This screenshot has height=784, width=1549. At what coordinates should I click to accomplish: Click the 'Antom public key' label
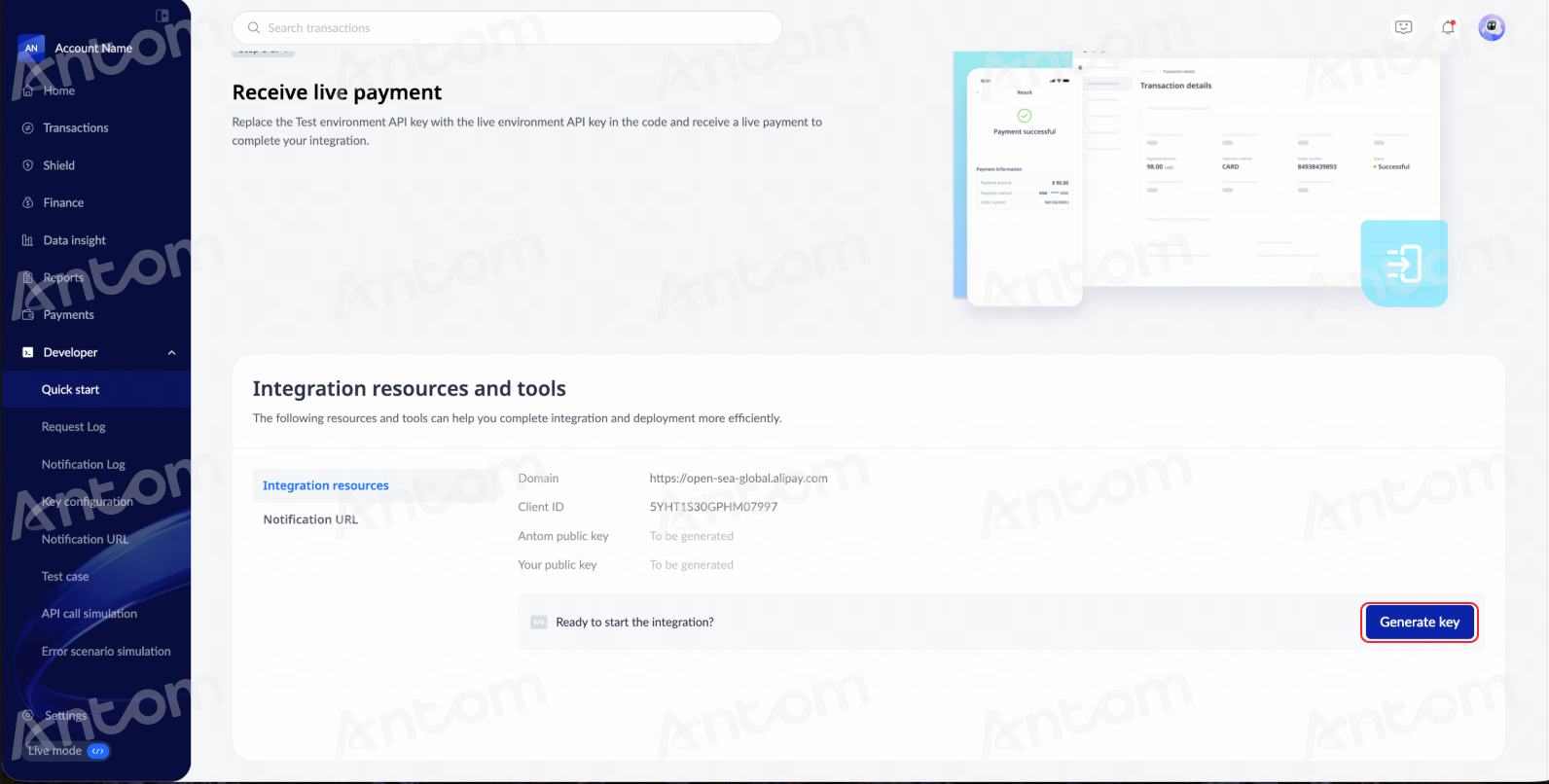coord(563,536)
